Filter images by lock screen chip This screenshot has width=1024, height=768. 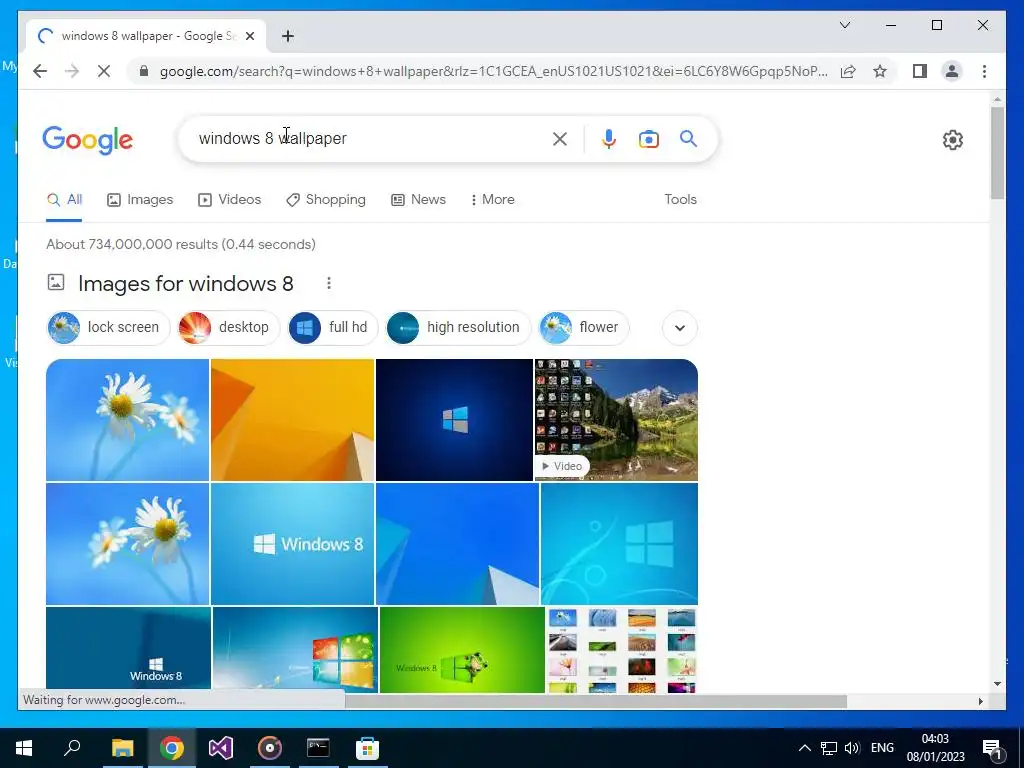click(x=108, y=327)
